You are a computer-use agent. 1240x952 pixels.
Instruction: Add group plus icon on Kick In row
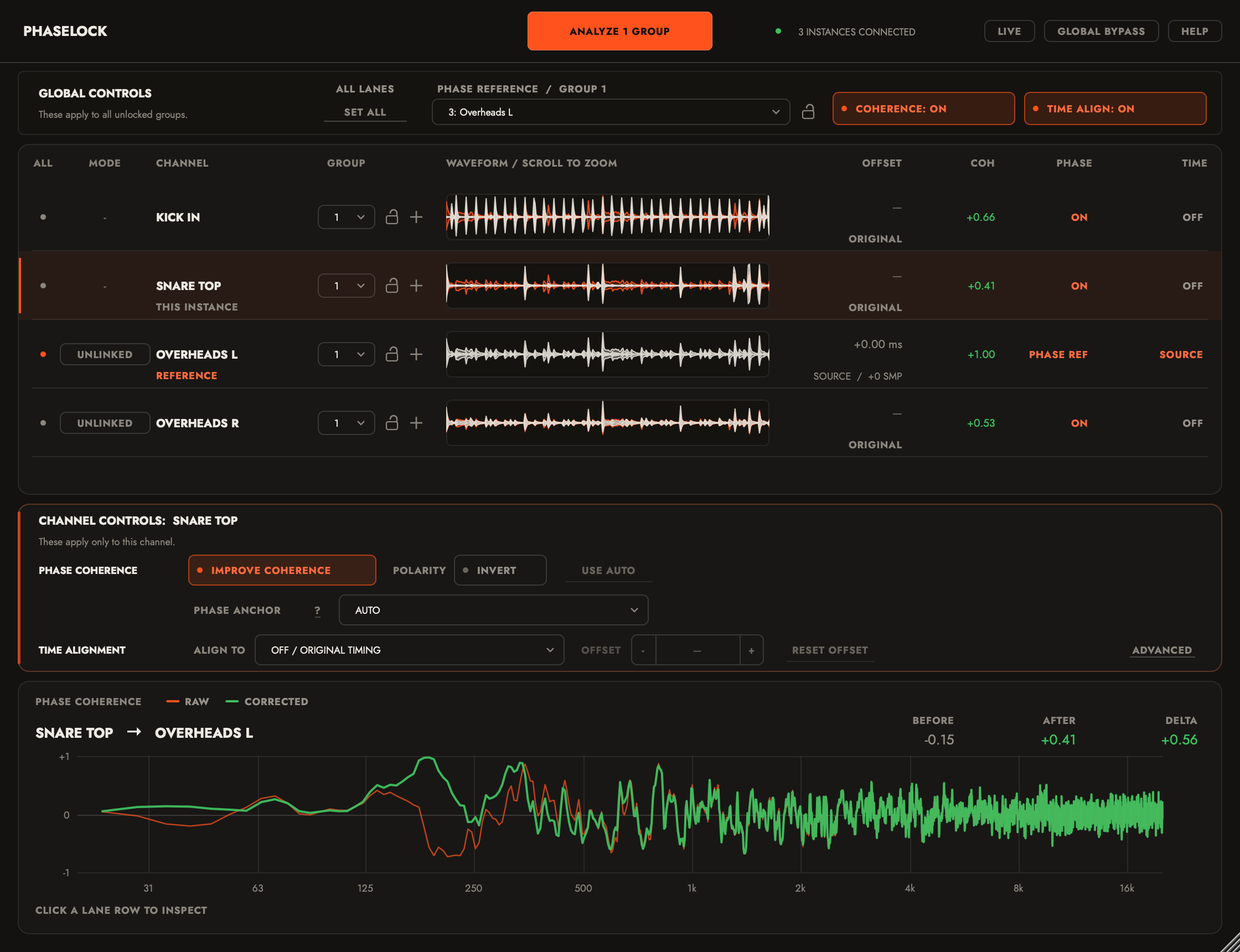416,217
